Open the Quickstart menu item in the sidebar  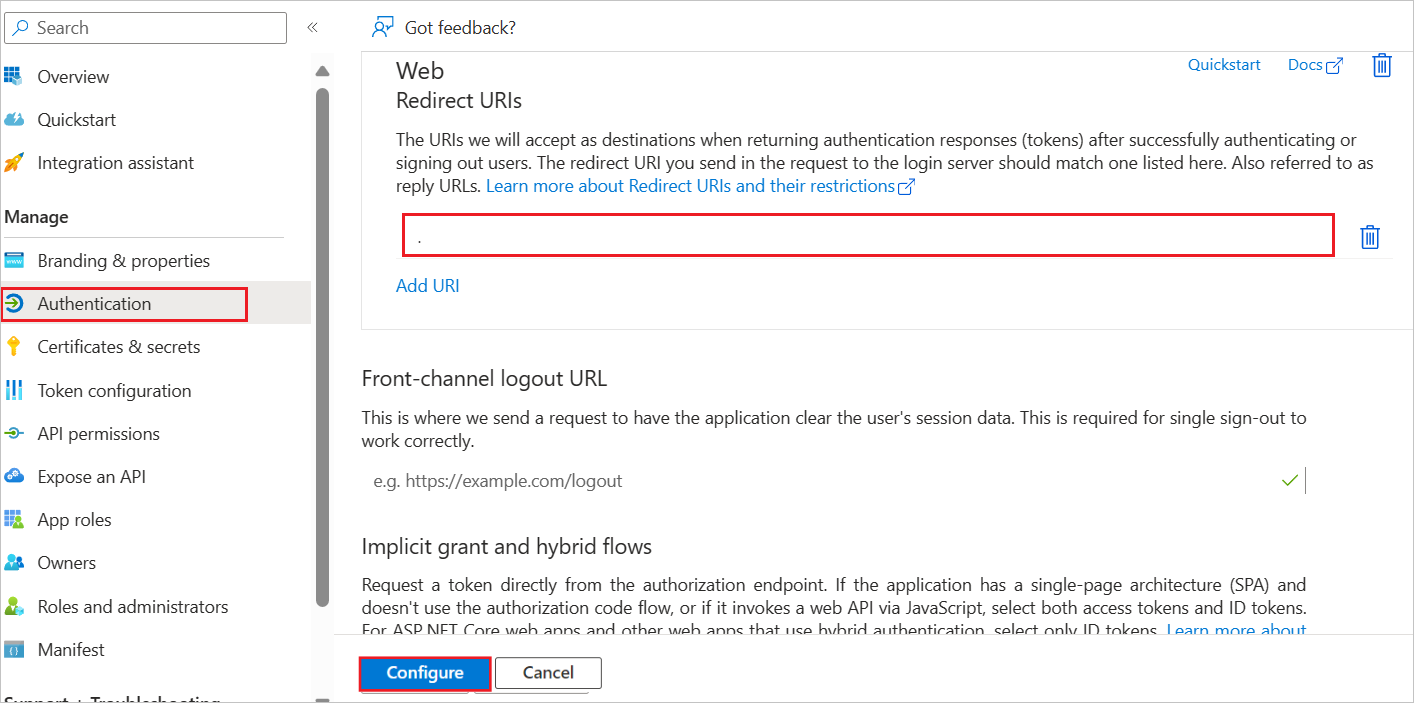click(x=76, y=119)
